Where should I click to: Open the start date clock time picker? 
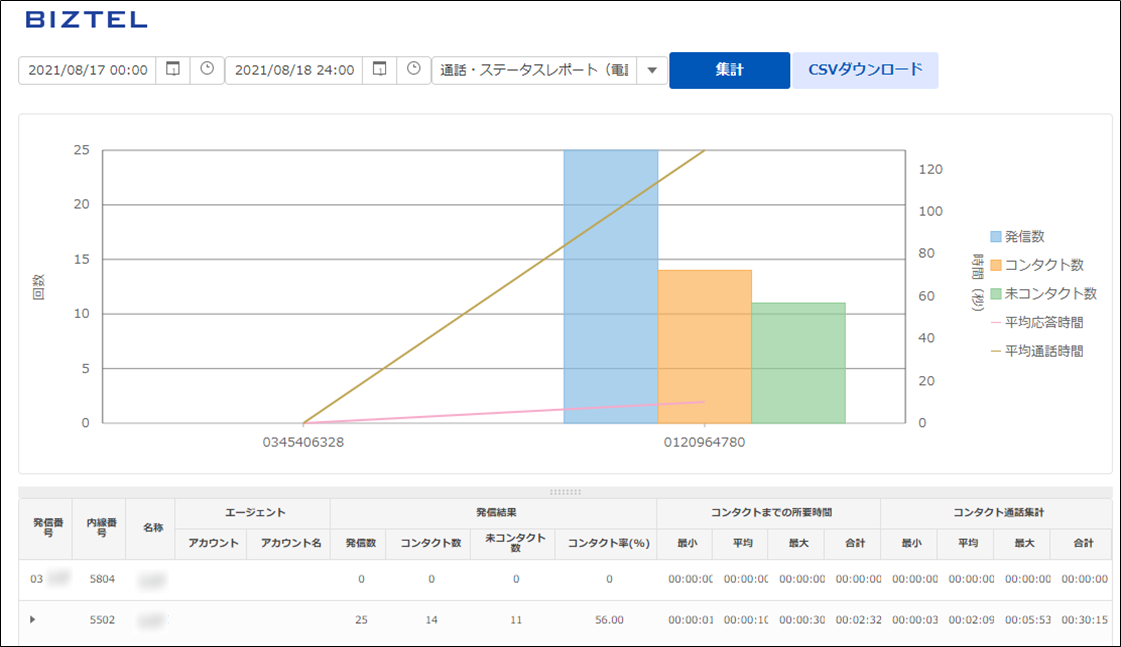[x=207, y=70]
